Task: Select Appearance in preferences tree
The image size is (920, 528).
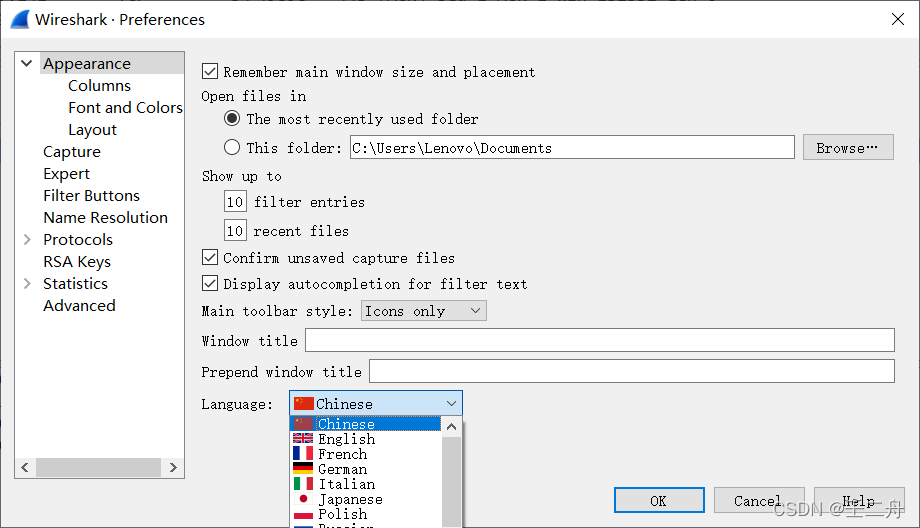Action: [87, 63]
